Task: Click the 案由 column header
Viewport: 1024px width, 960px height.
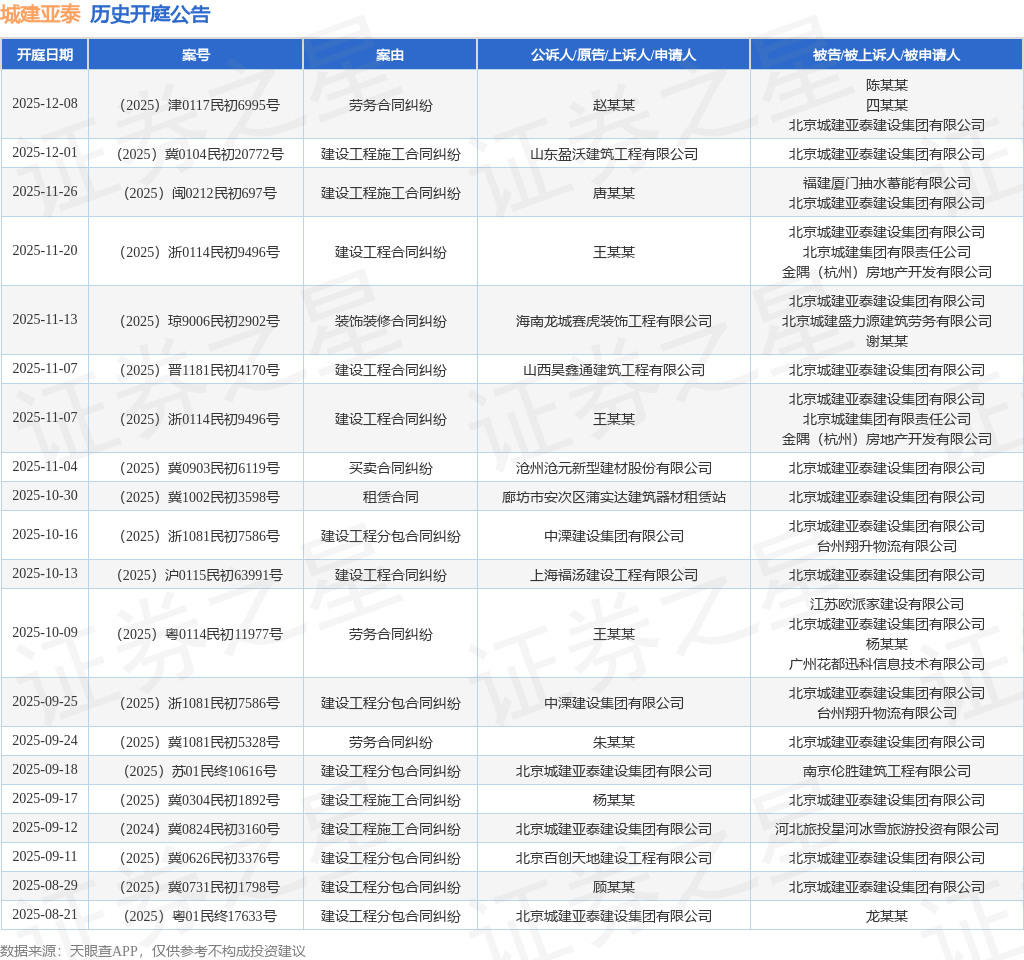Action: pyautogui.click(x=390, y=55)
